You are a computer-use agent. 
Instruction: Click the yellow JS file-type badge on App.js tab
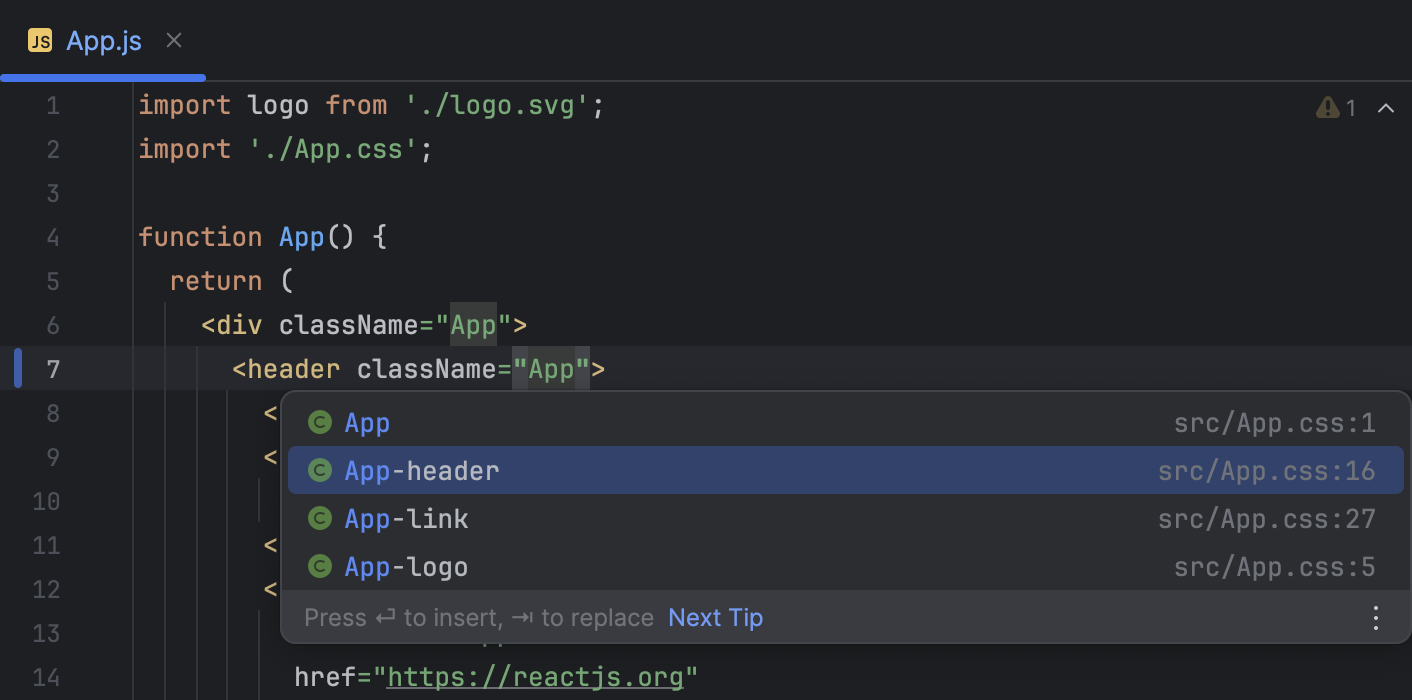[x=40, y=40]
